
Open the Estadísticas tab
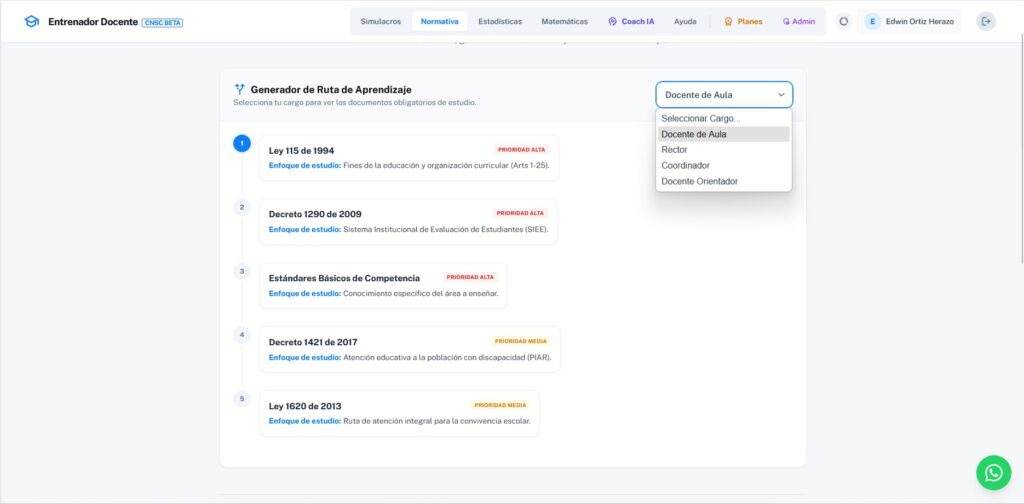(500, 21)
